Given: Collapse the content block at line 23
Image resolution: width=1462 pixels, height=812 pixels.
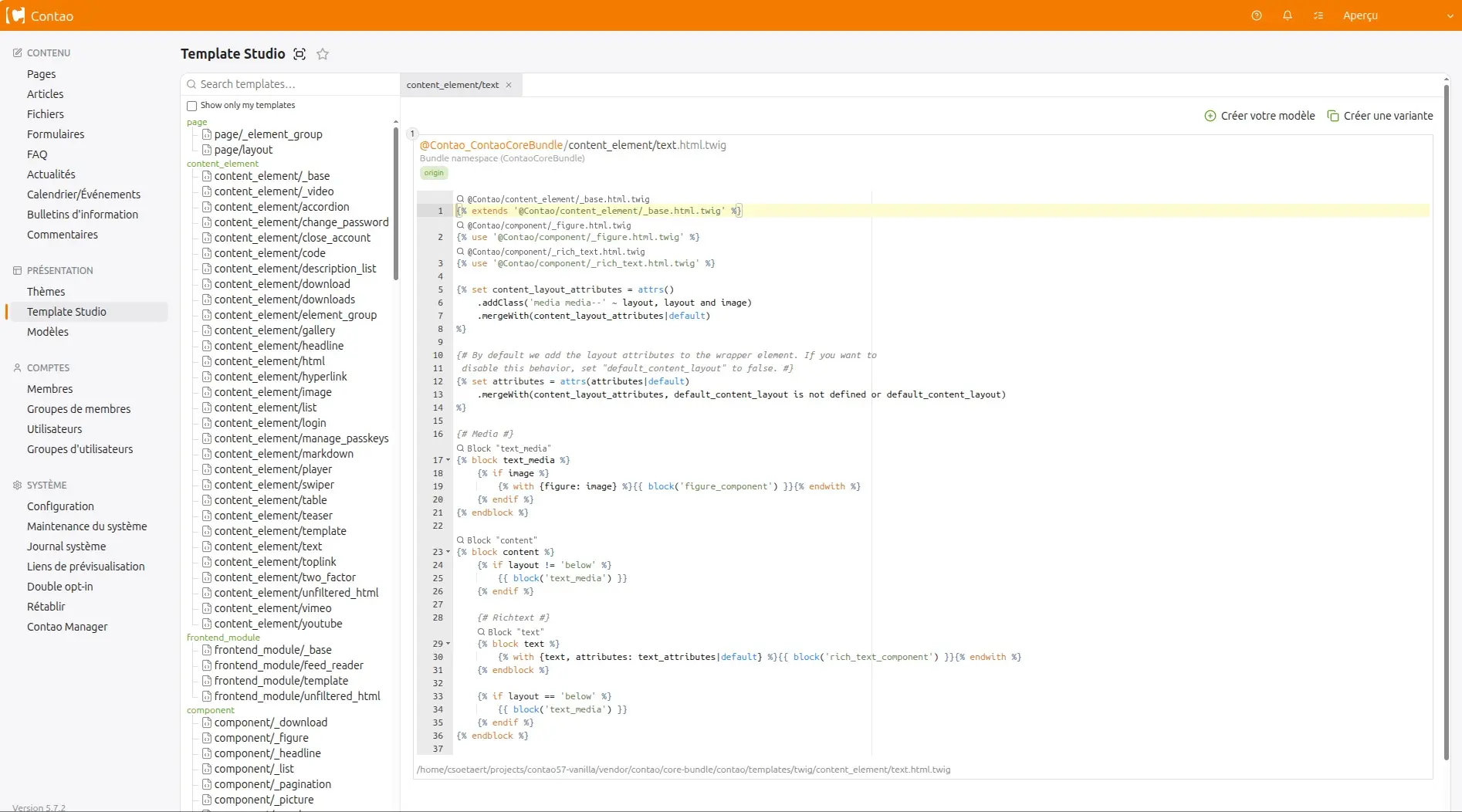Looking at the screenshot, I should (447, 551).
